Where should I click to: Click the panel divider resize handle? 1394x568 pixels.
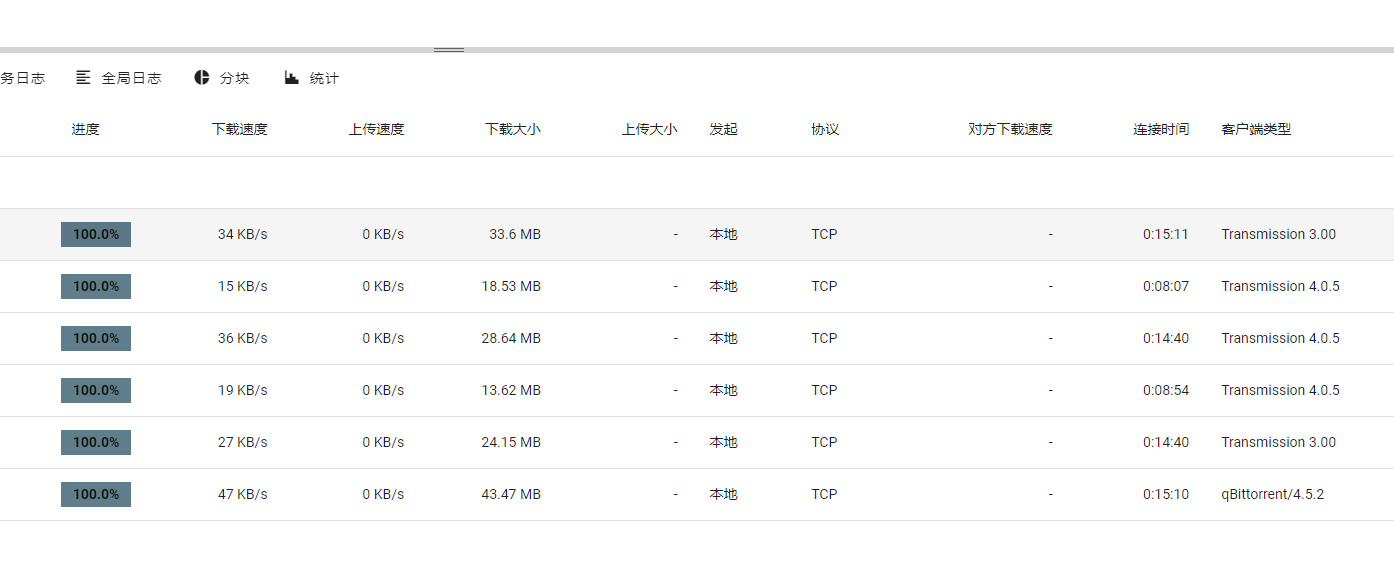tap(448, 49)
